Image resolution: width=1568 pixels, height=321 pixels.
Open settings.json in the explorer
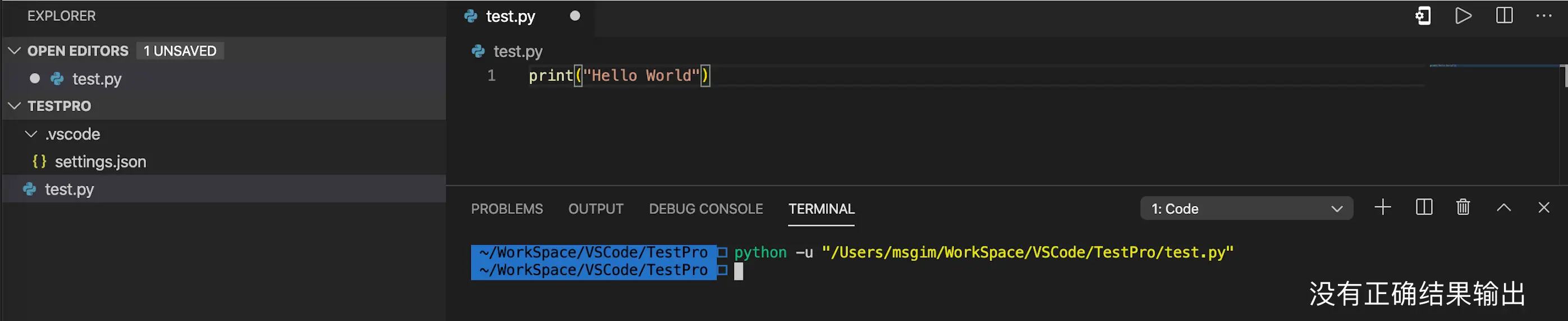pyautogui.click(x=100, y=162)
